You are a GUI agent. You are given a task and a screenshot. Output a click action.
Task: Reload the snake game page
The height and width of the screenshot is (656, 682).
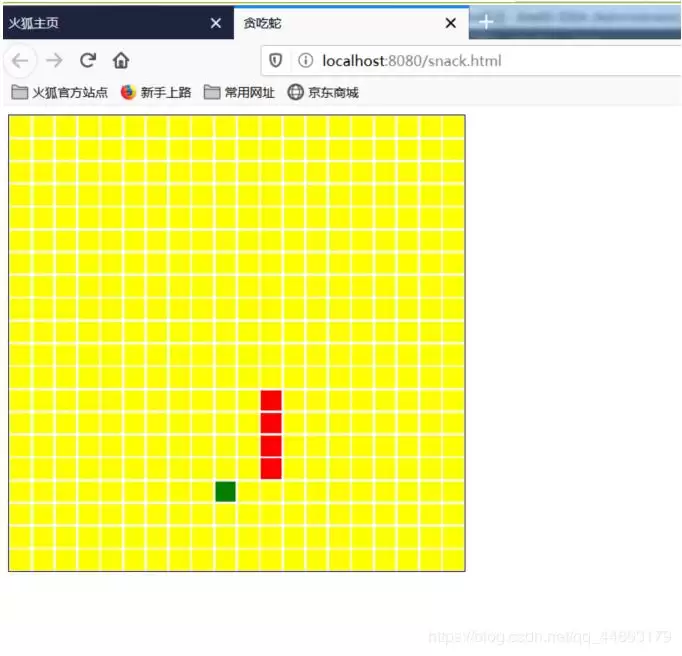tap(88, 60)
